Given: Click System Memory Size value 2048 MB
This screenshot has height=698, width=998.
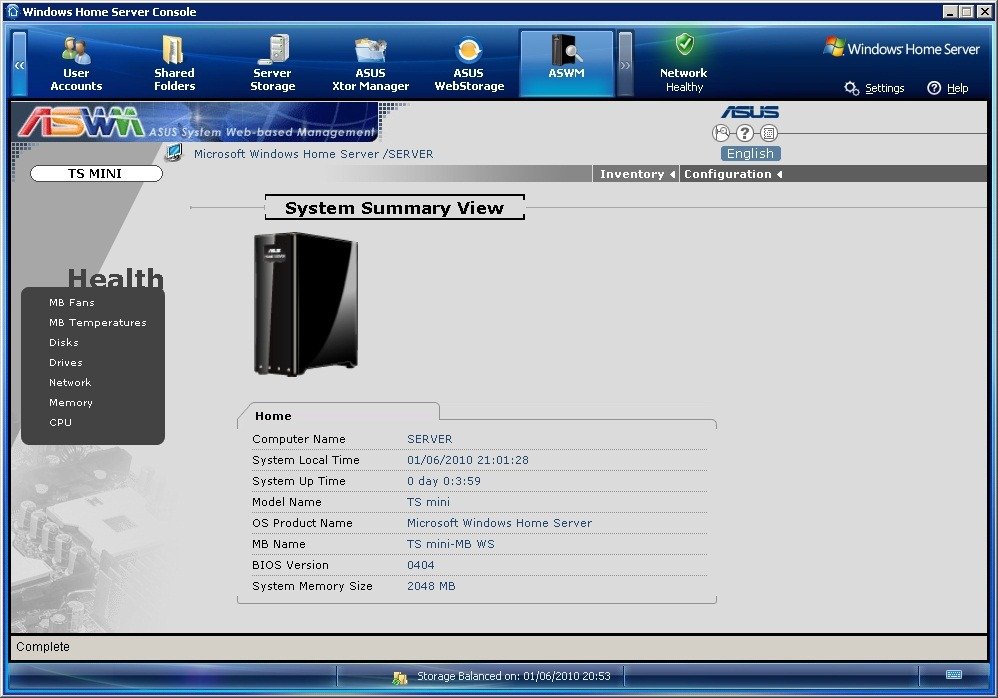Looking at the screenshot, I should (x=431, y=586).
